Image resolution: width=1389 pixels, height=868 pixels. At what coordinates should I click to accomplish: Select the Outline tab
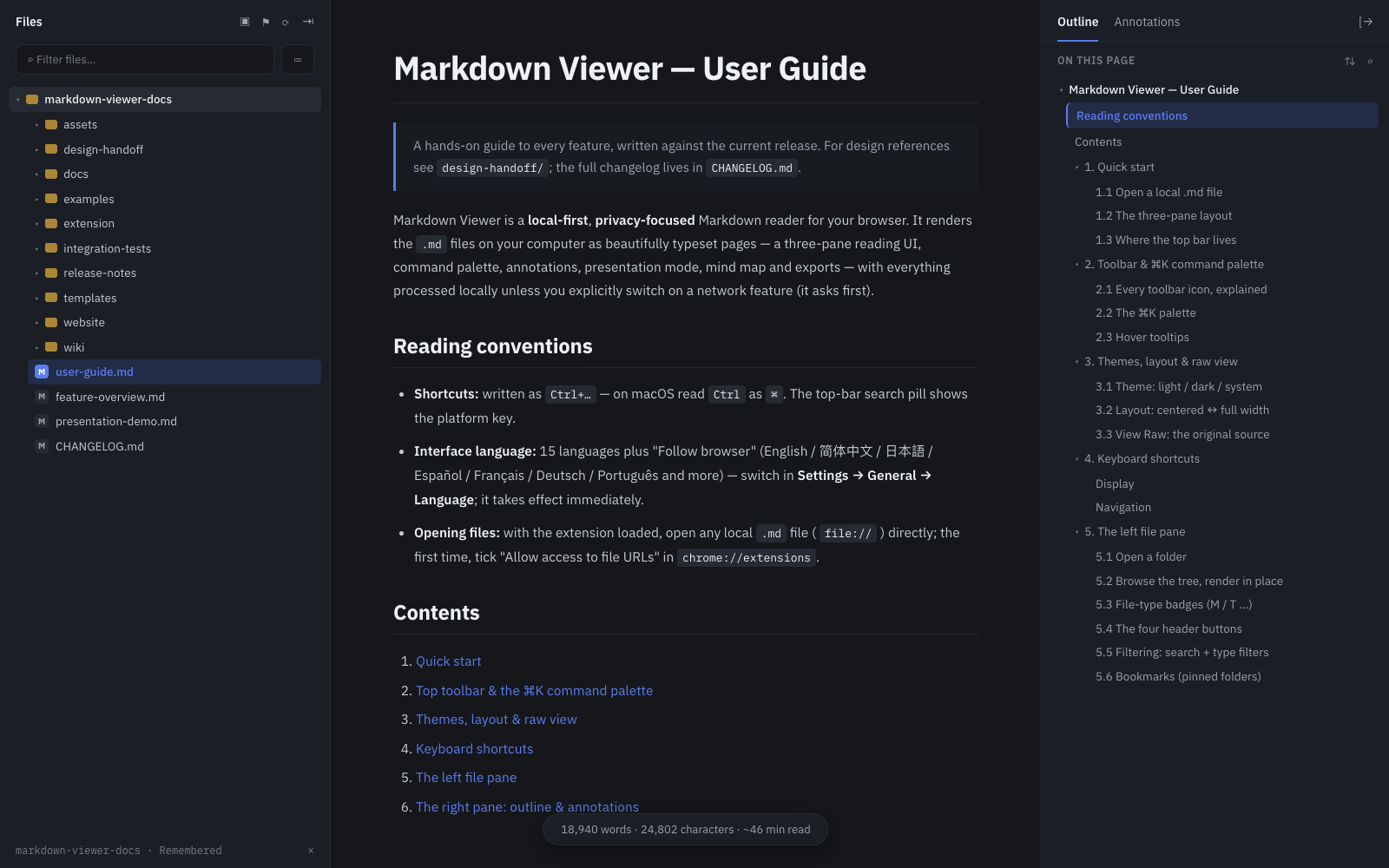click(1077, 22)
